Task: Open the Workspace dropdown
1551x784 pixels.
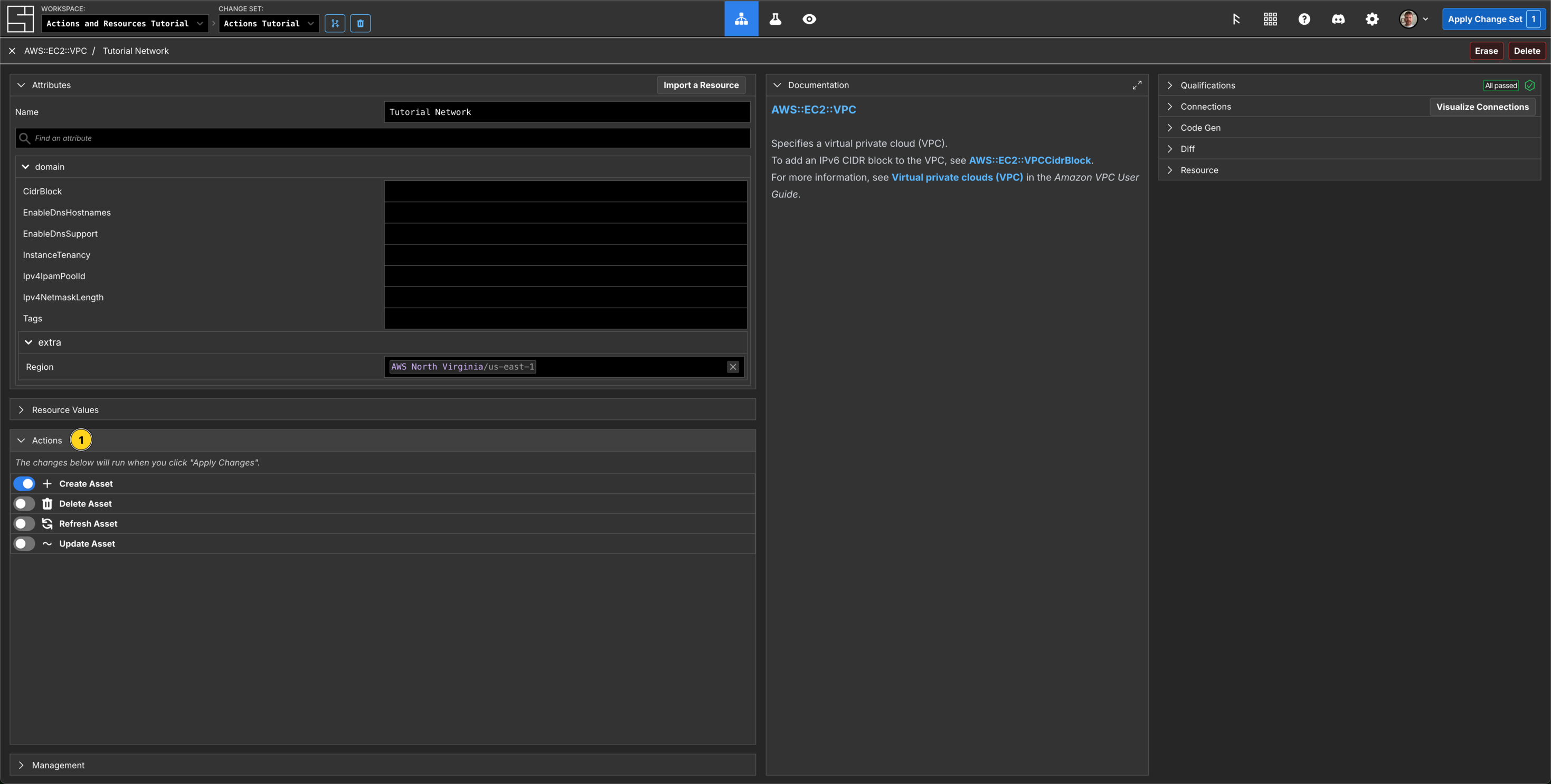Action: coord(125,23)
